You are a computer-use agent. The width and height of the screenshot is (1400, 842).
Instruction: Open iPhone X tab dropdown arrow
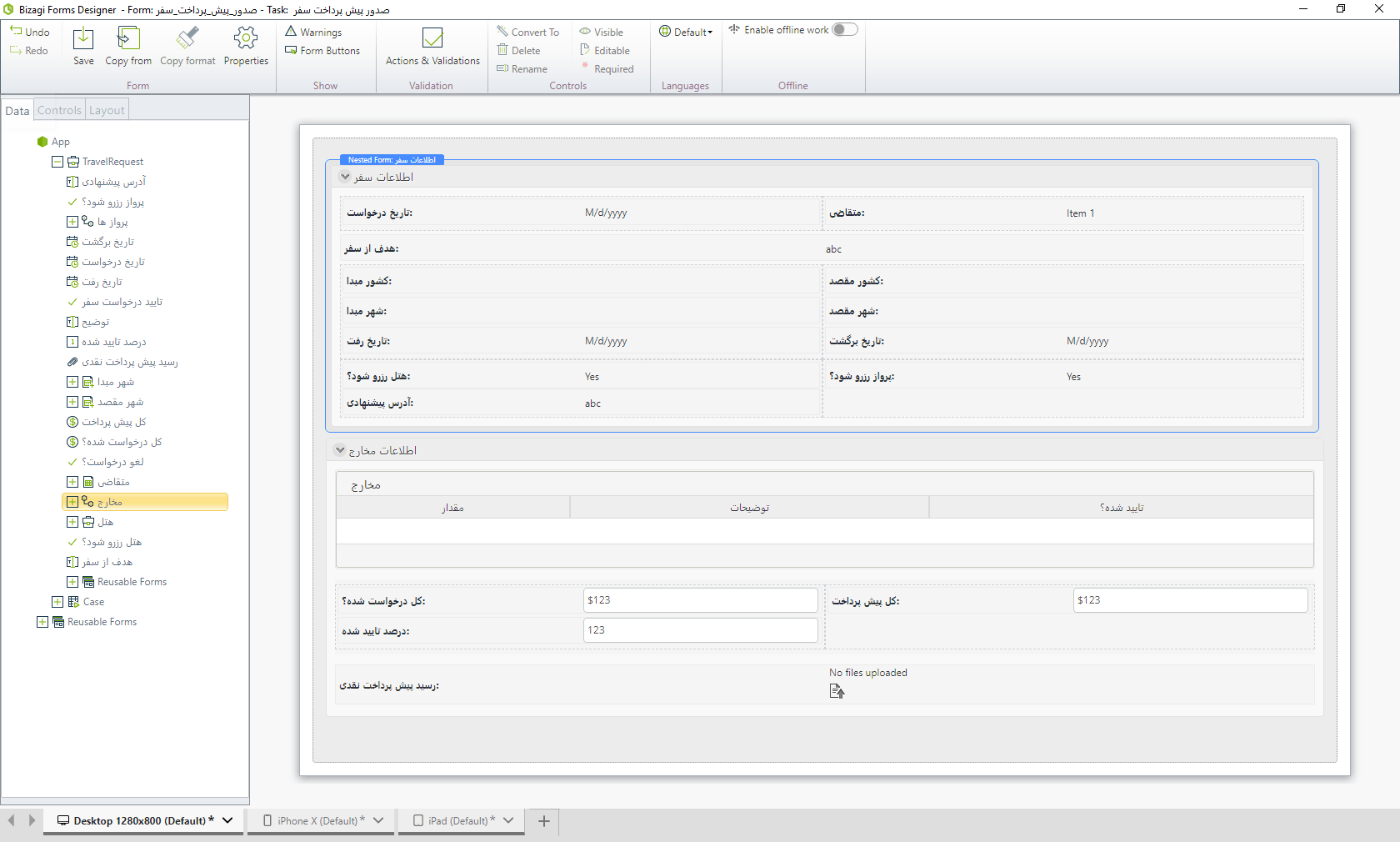point(378,820)
